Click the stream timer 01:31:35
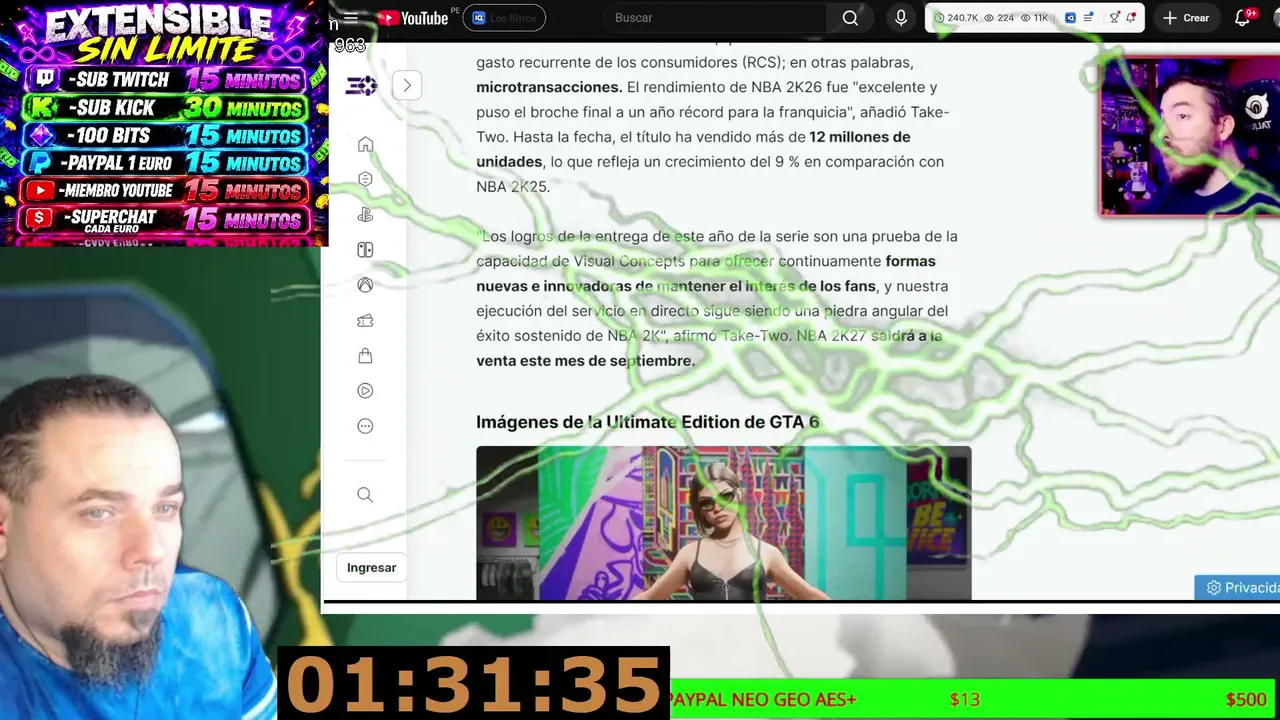1280x720 pixels. pyautogui.click(x=473, y=685)
